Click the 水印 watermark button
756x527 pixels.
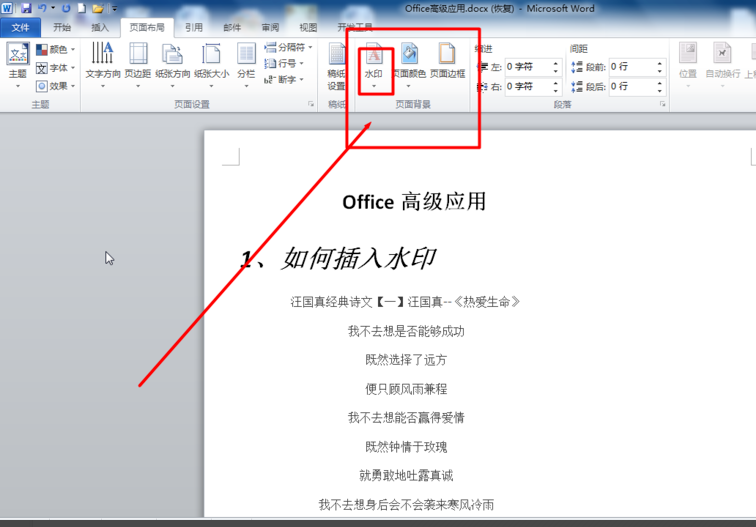(374, 66)
